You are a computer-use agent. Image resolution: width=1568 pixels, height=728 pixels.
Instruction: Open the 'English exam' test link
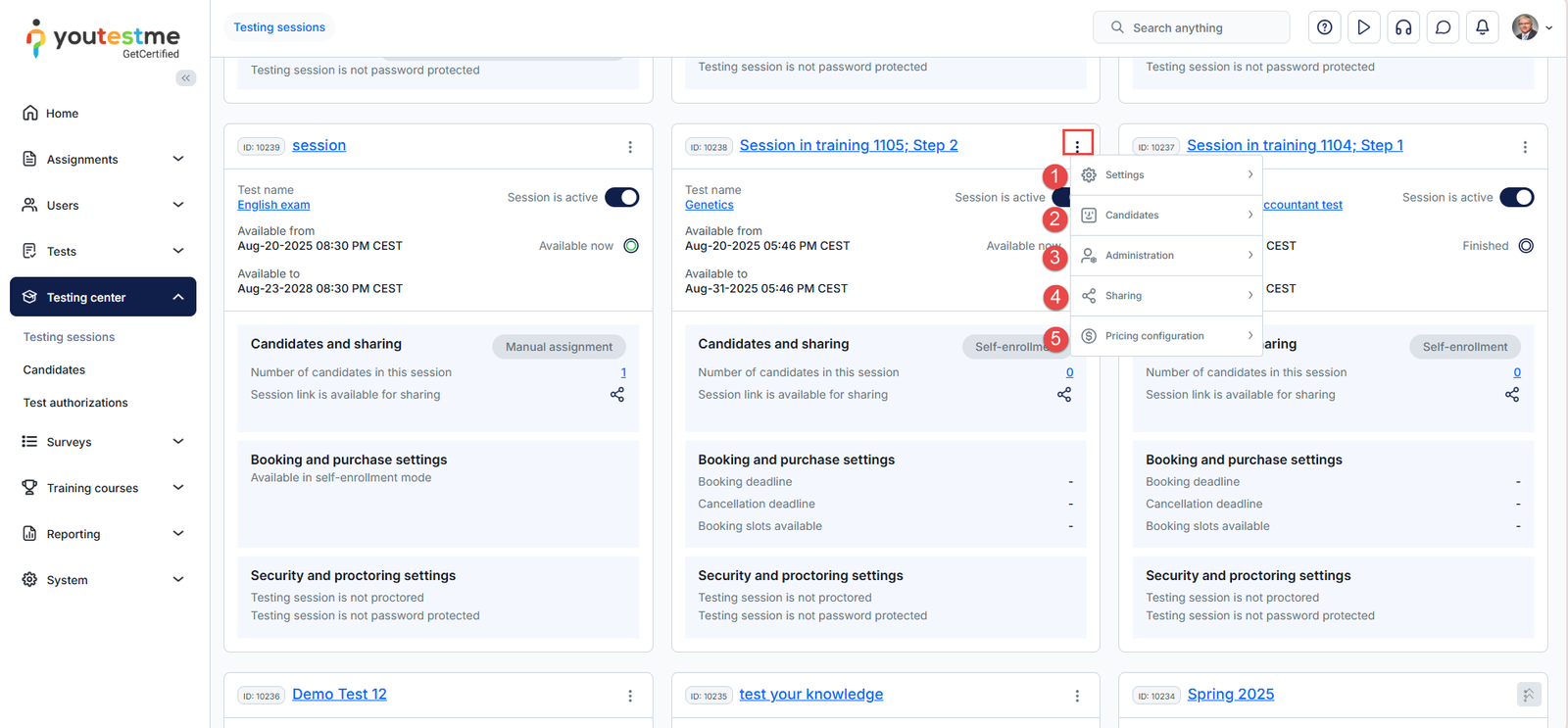273,205
